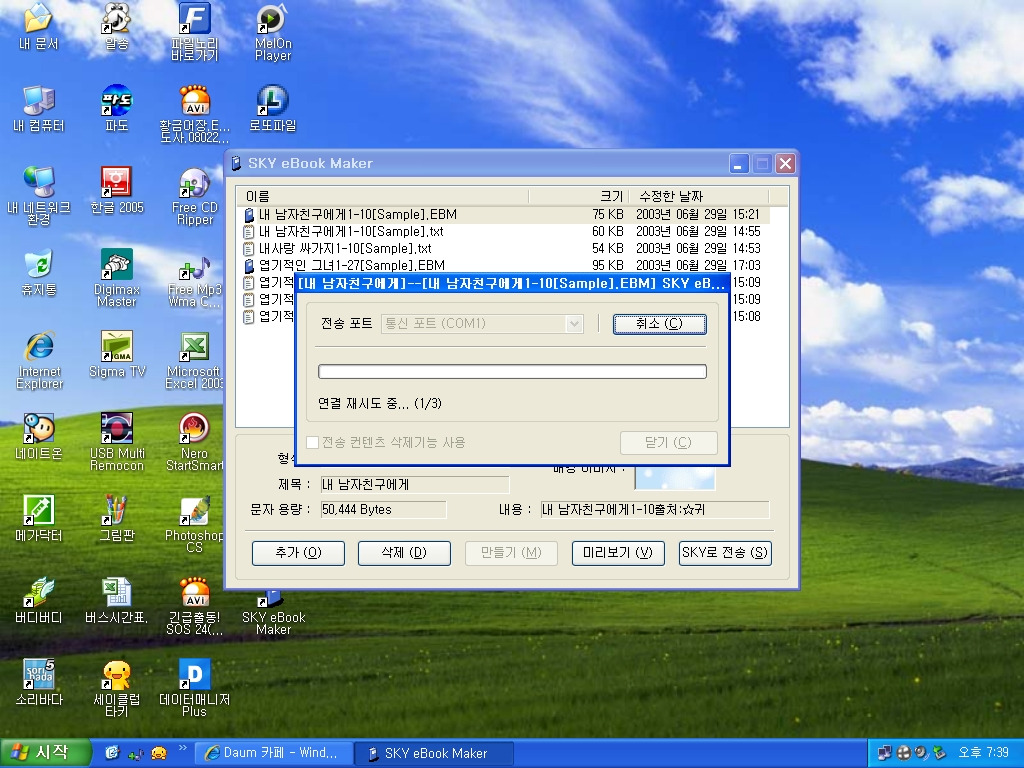
Task: Launch Digimax Master shortcut
Action: [116, 278]
